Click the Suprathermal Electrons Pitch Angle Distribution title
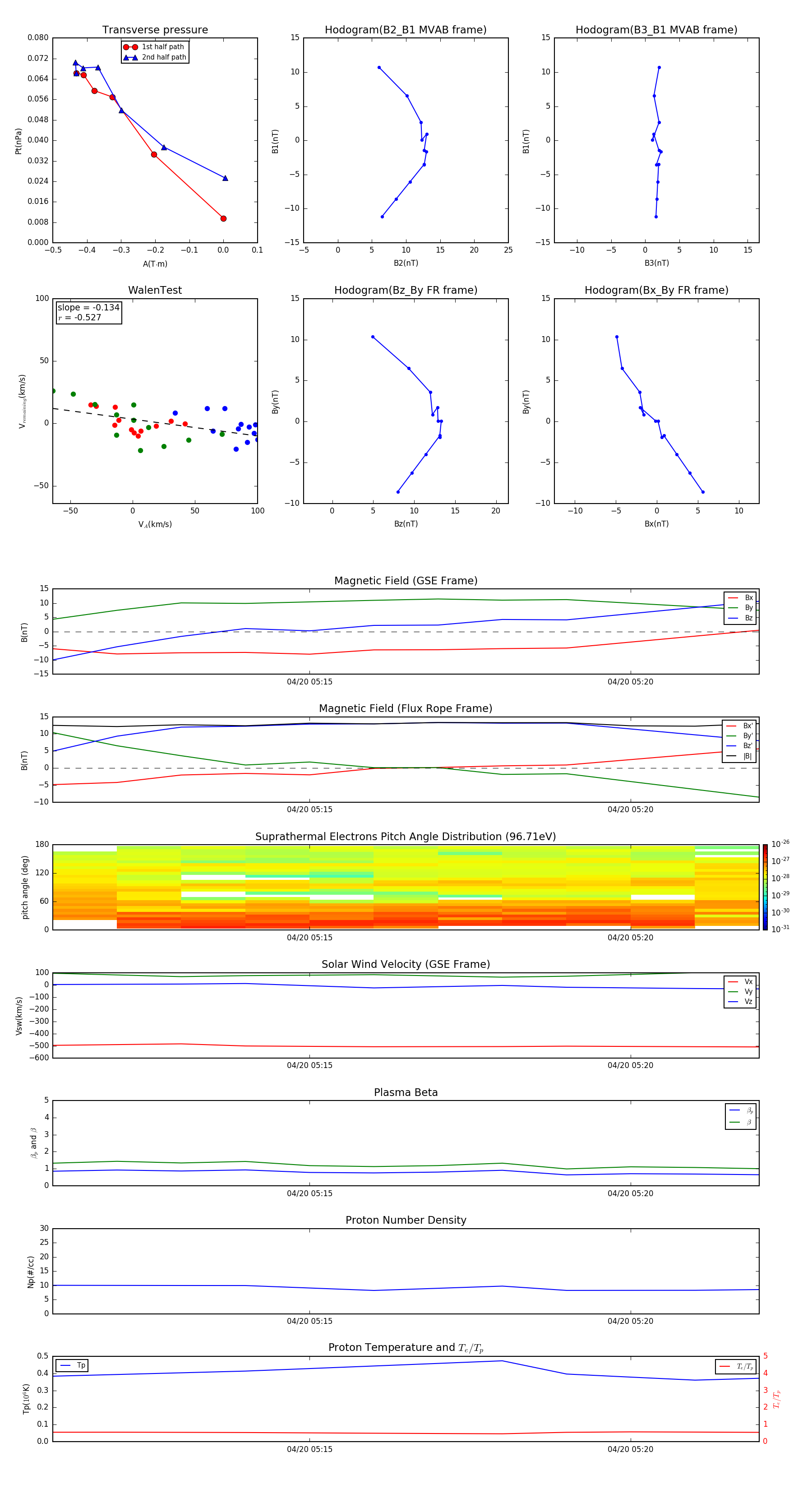 [x=406, y=837]
